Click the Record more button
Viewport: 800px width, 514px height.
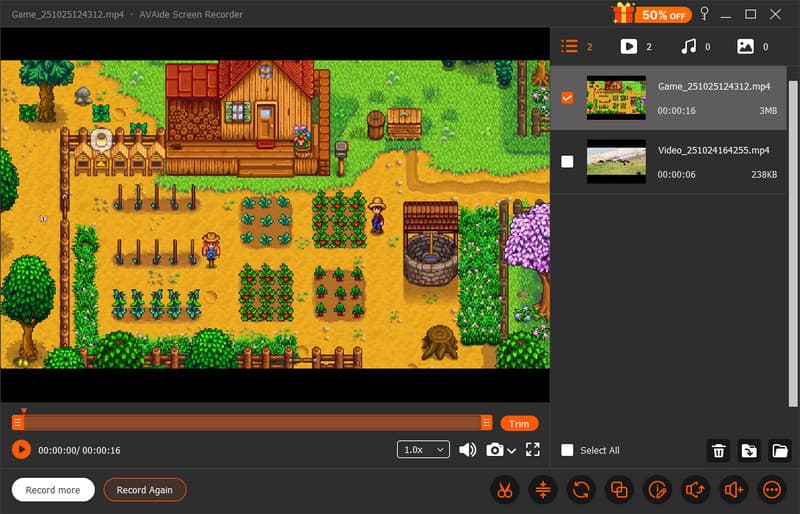point(53,490)
